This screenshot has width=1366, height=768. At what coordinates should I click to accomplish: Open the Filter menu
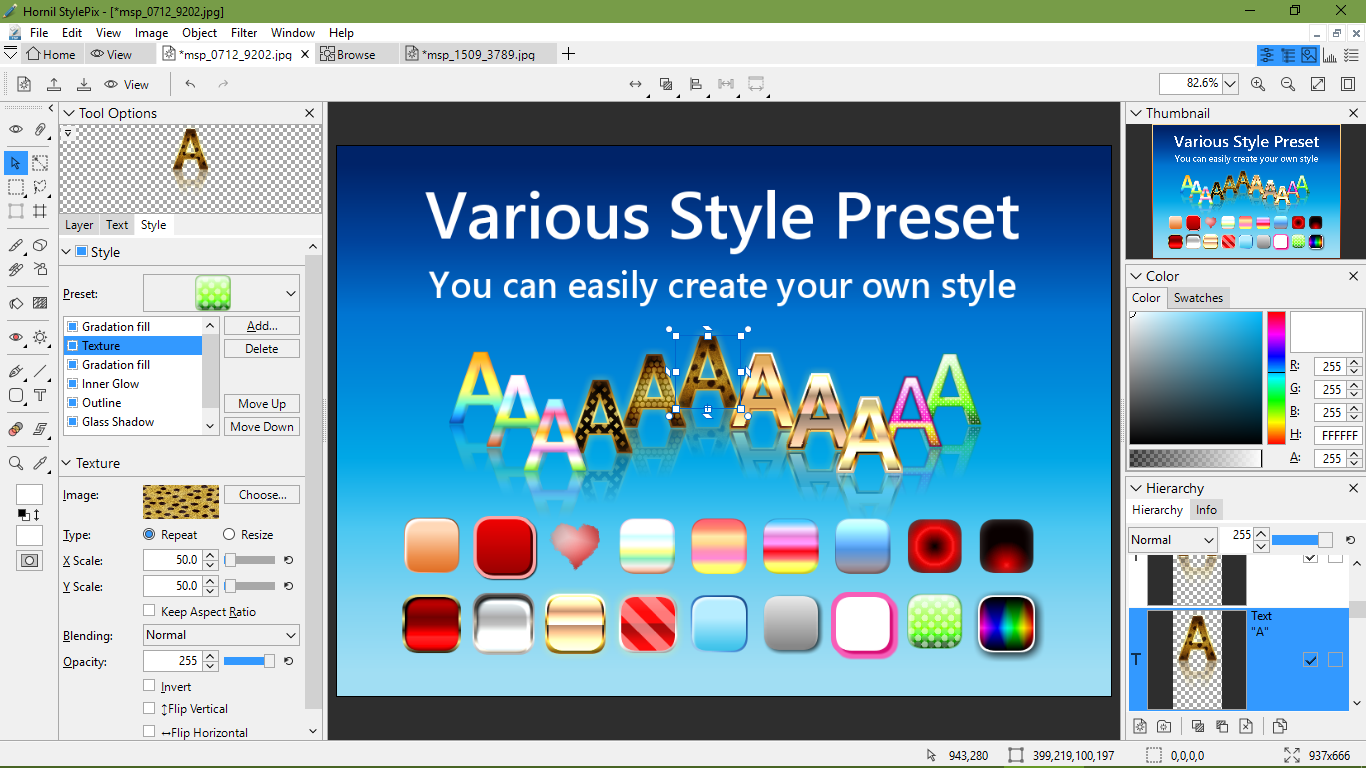[x=244, y=33]
